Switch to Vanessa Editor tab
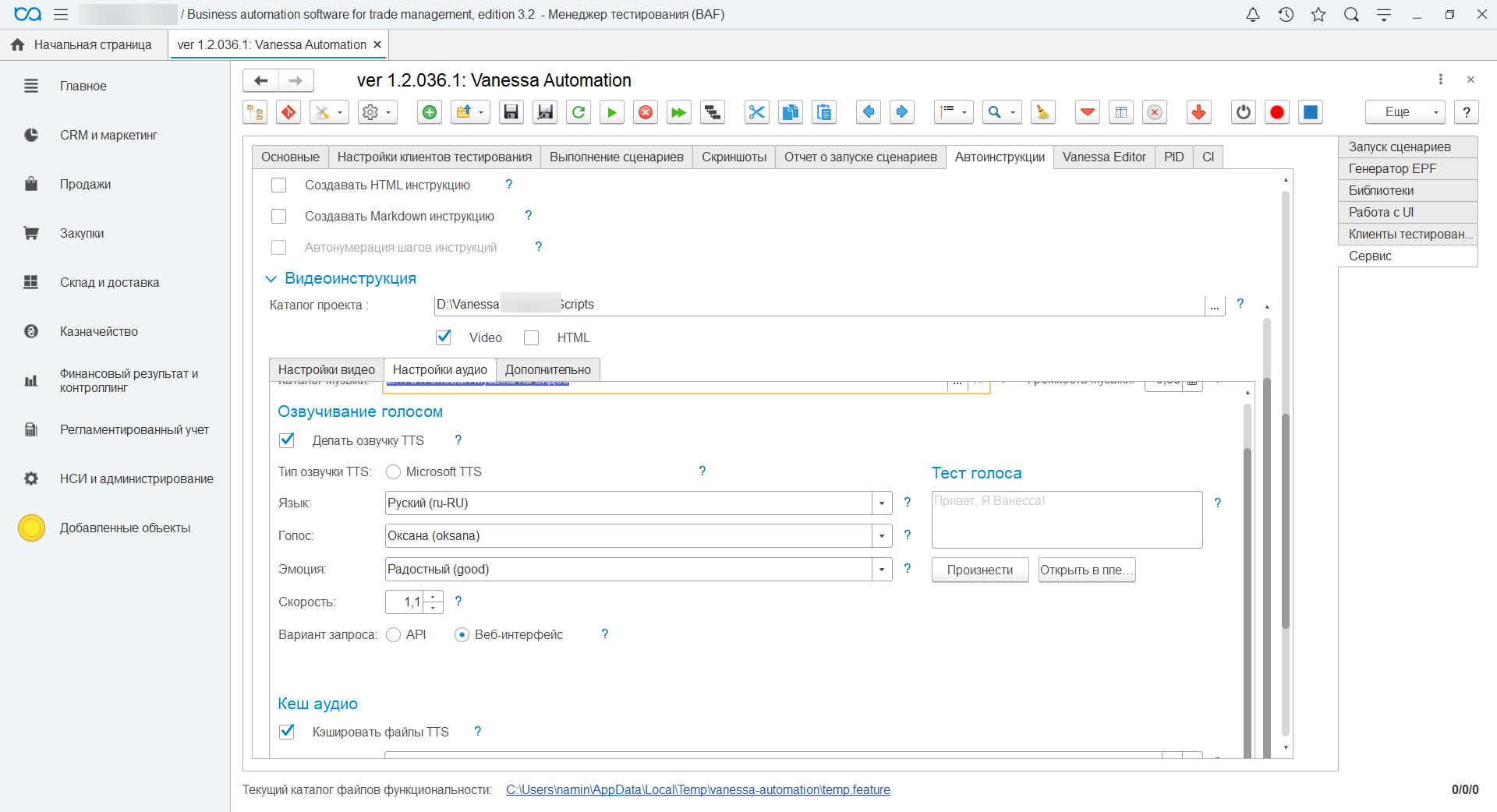This screenshot has height=812, width=1497. click(1104, 157)
